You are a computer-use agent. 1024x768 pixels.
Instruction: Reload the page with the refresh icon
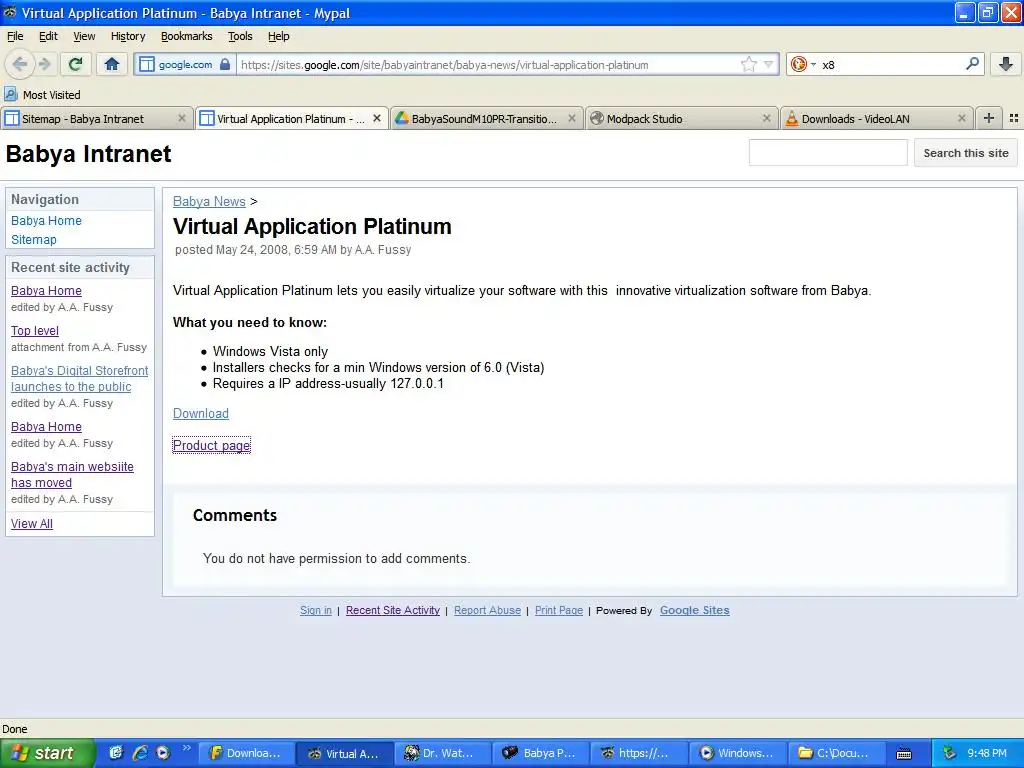pos(76,64)
